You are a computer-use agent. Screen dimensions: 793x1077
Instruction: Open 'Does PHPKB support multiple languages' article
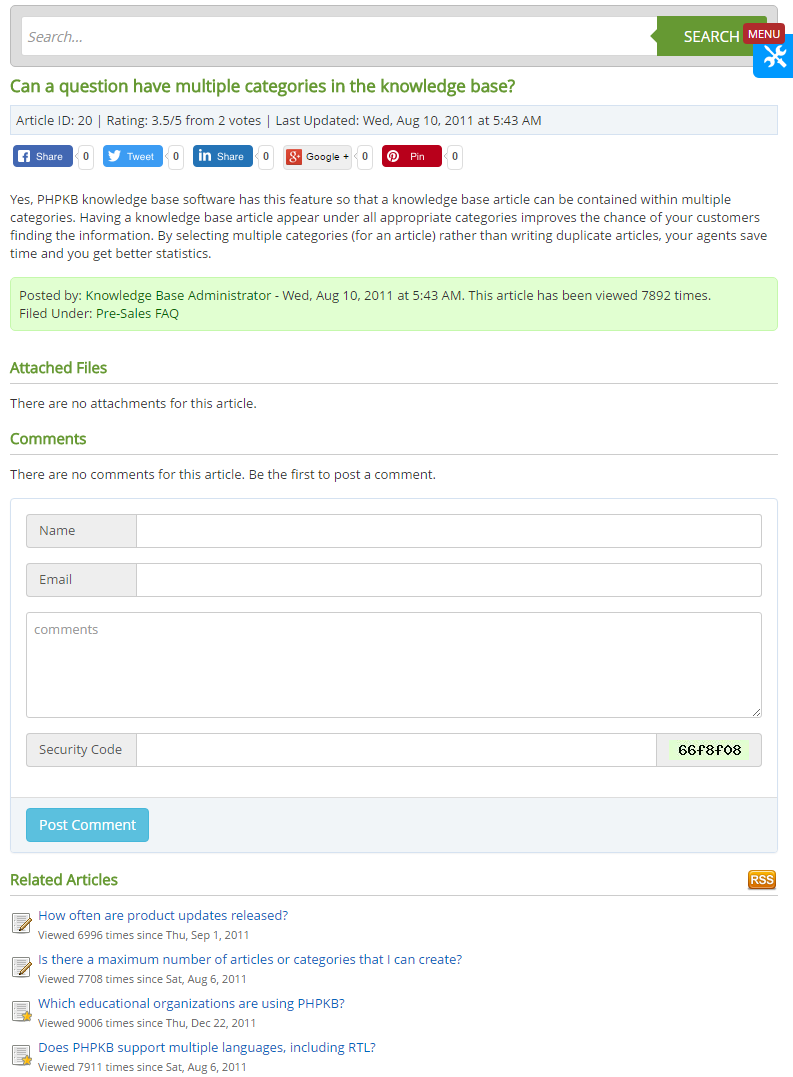[x=207, y=1047]
